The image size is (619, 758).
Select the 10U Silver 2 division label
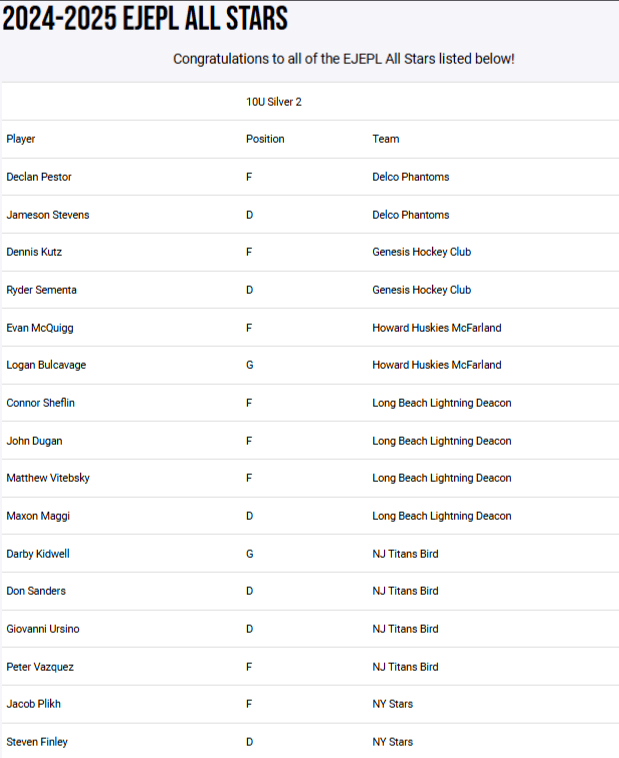[x=274, y=102]
